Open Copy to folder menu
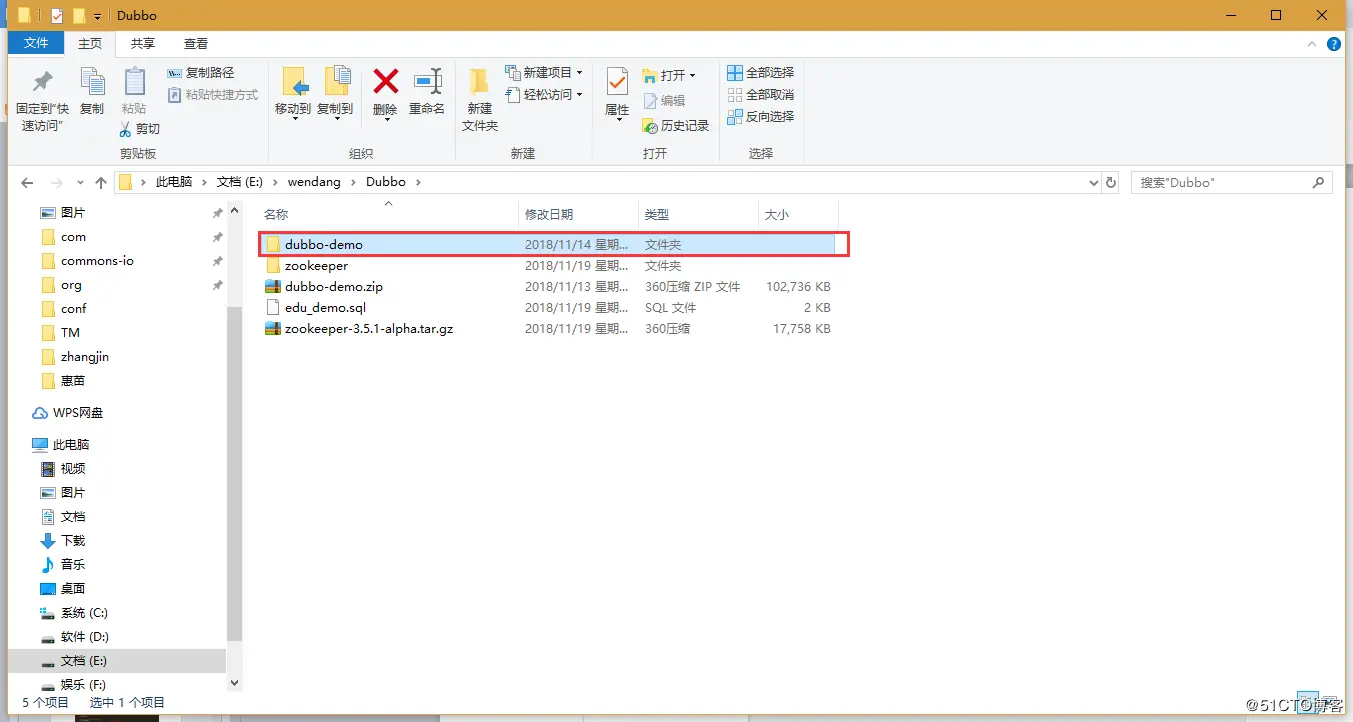 tap(335, 94)
